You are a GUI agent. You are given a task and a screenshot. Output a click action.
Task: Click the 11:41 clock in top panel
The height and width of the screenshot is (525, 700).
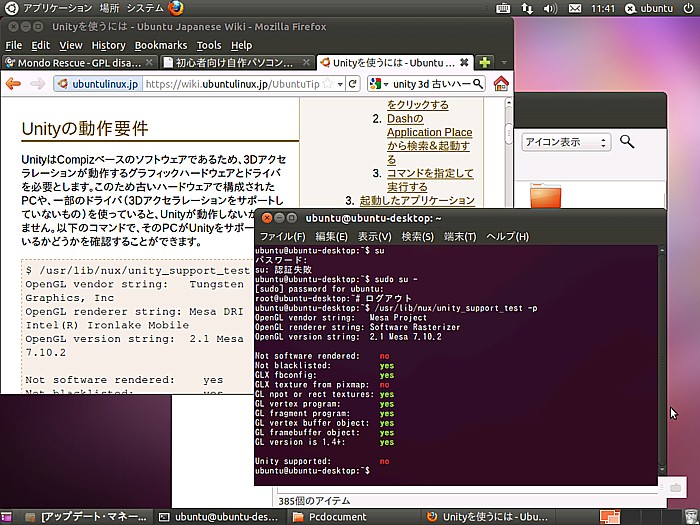coord(603,8)
